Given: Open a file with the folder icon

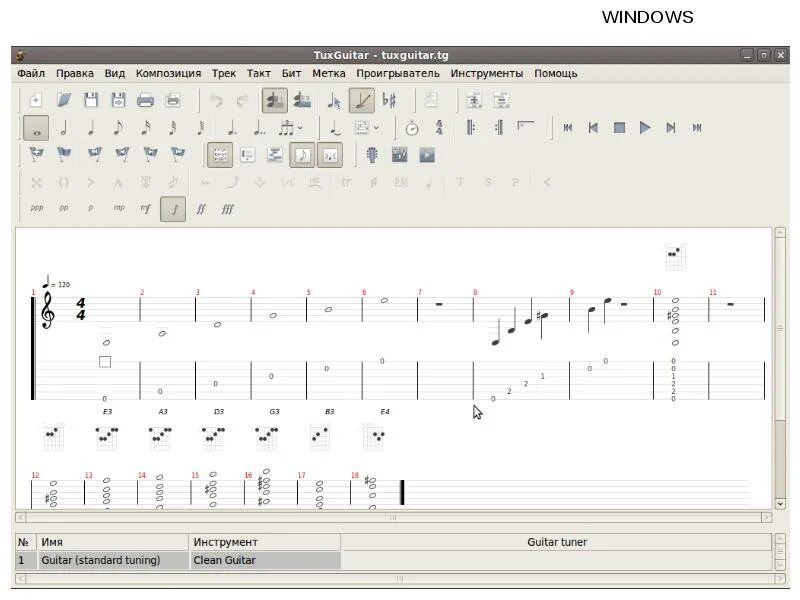Looking at the screenshot, I should [x=64, y=100].
